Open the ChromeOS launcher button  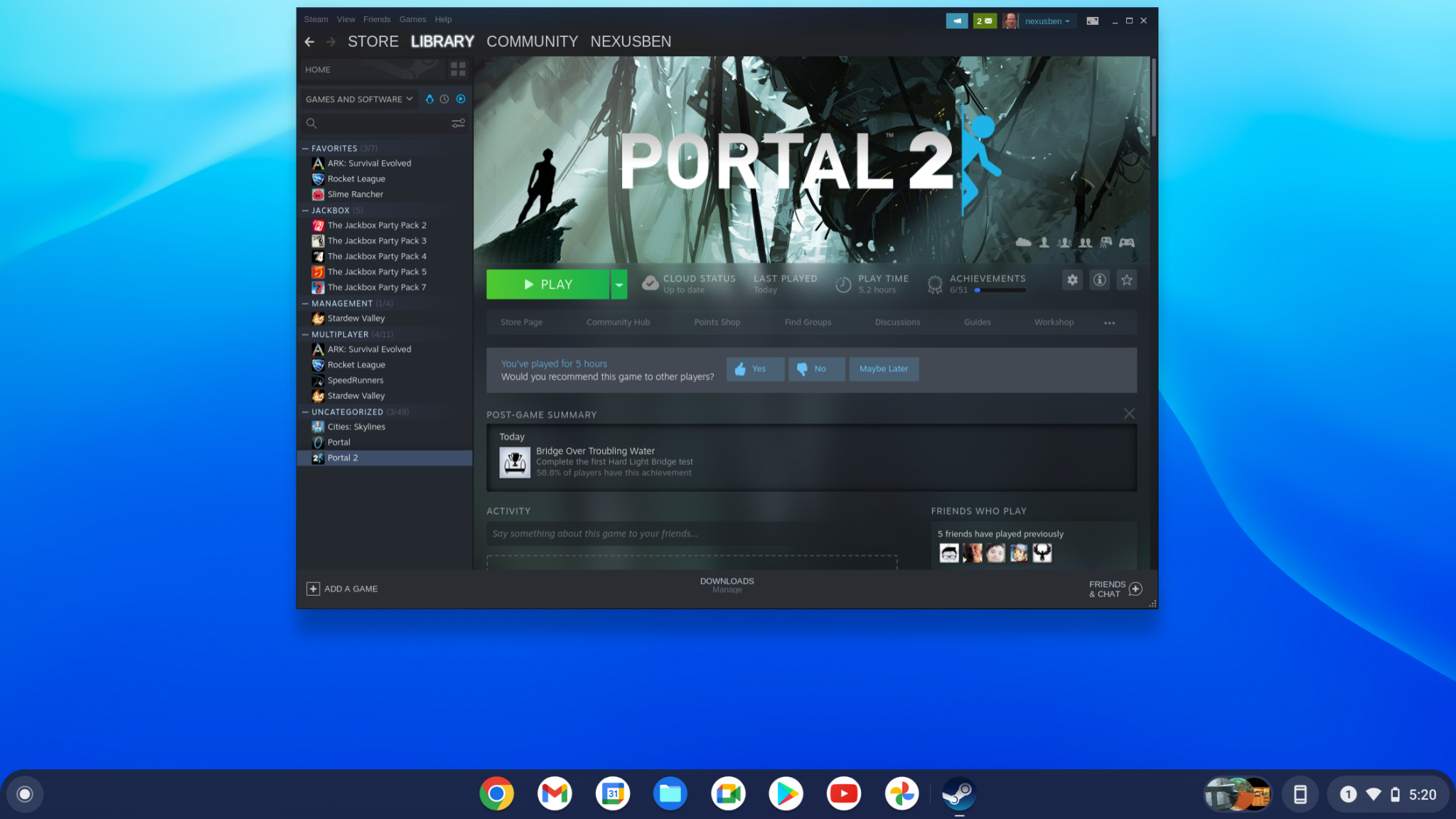[x=25, y=794]
